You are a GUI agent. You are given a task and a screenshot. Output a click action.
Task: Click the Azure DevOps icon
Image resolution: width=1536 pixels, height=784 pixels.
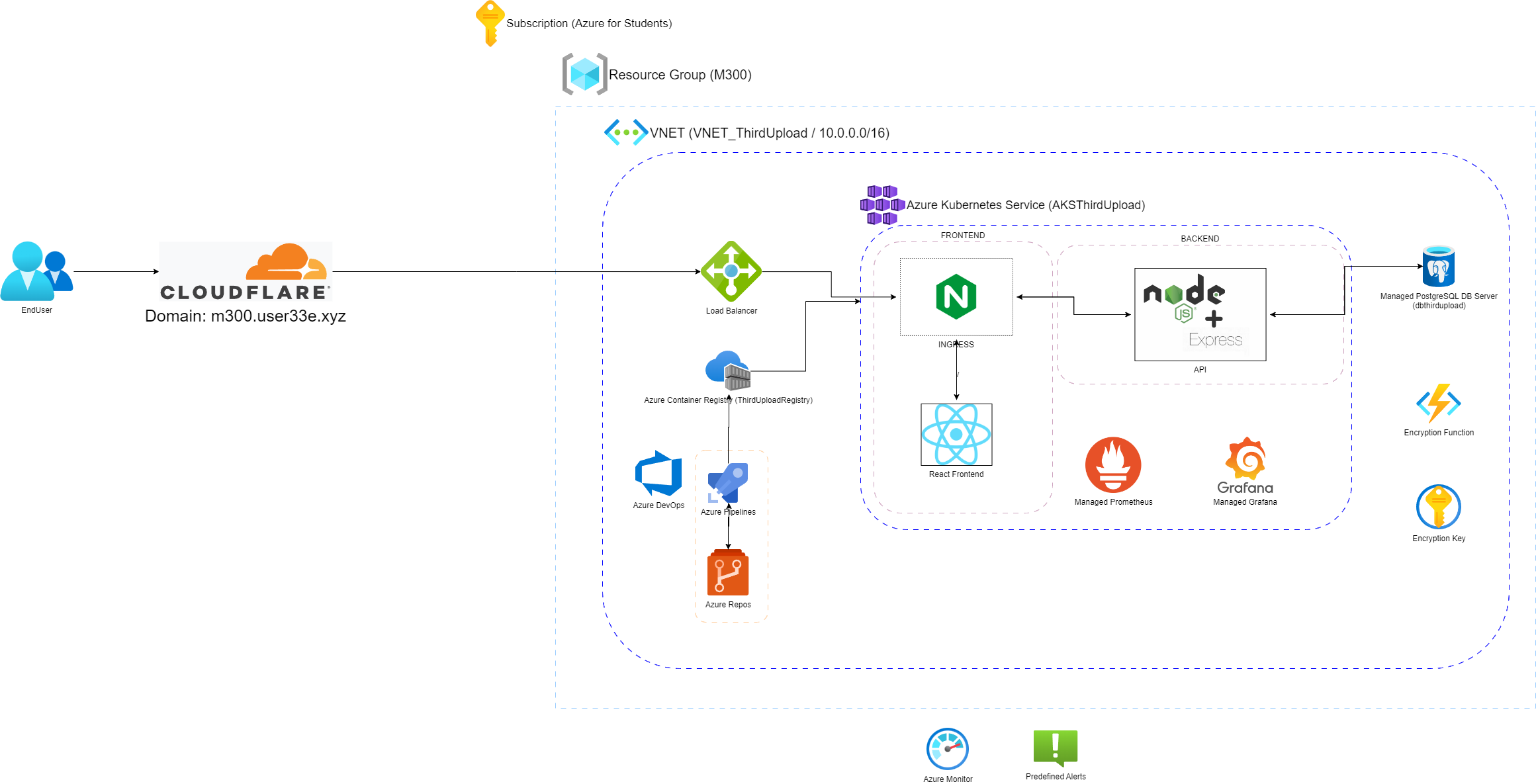click(x=658, y=473)
